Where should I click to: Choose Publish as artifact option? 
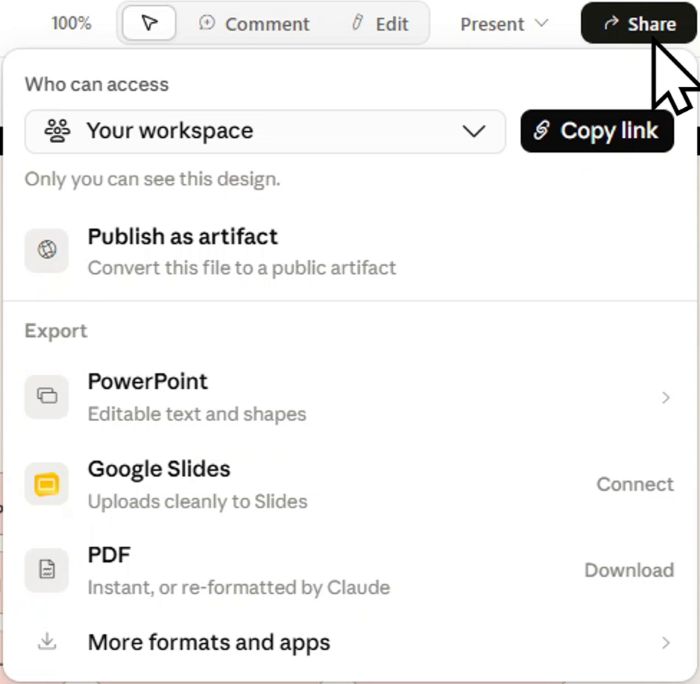tap(350, 251)
